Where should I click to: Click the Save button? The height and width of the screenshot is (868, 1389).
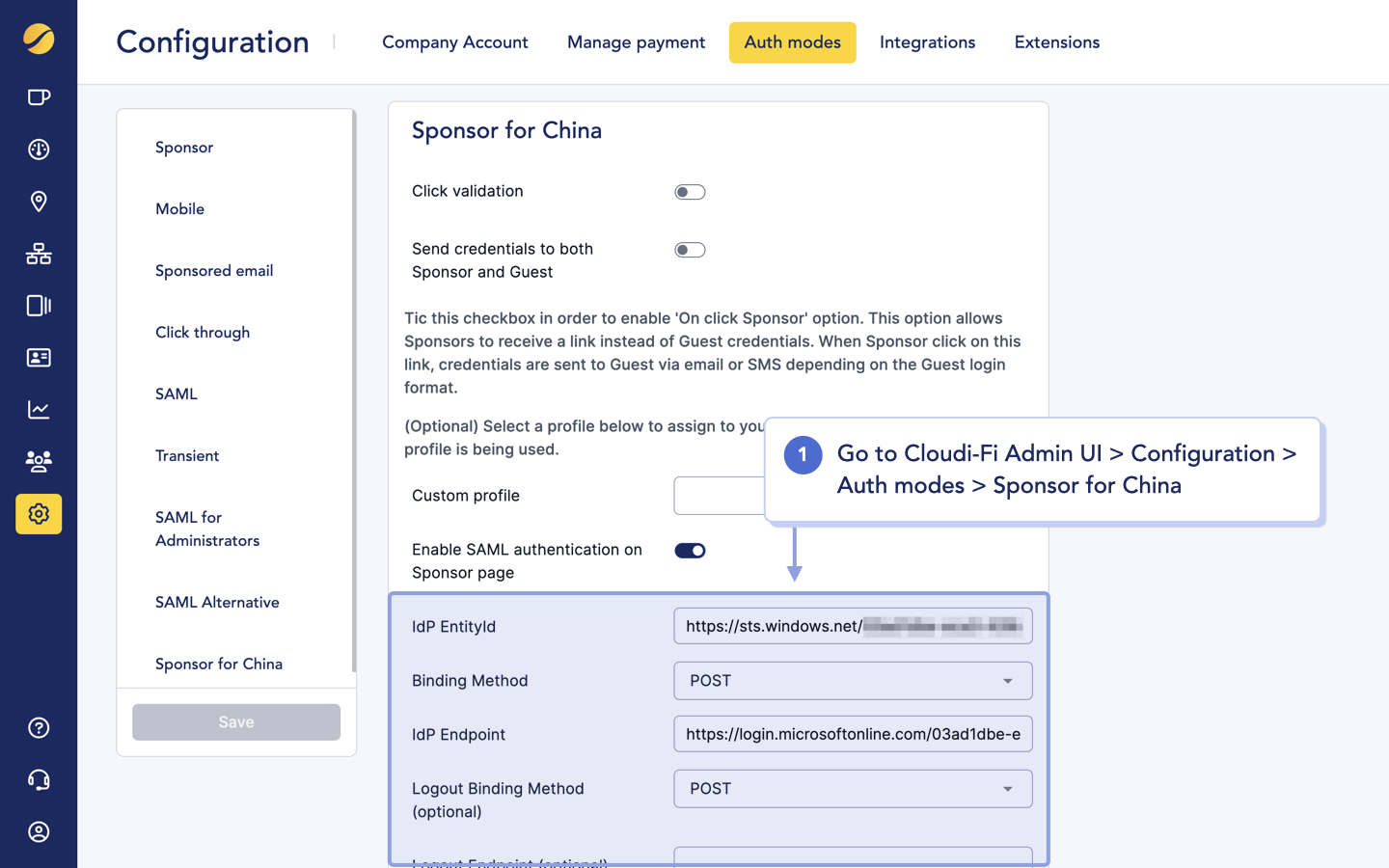point(235,721)
